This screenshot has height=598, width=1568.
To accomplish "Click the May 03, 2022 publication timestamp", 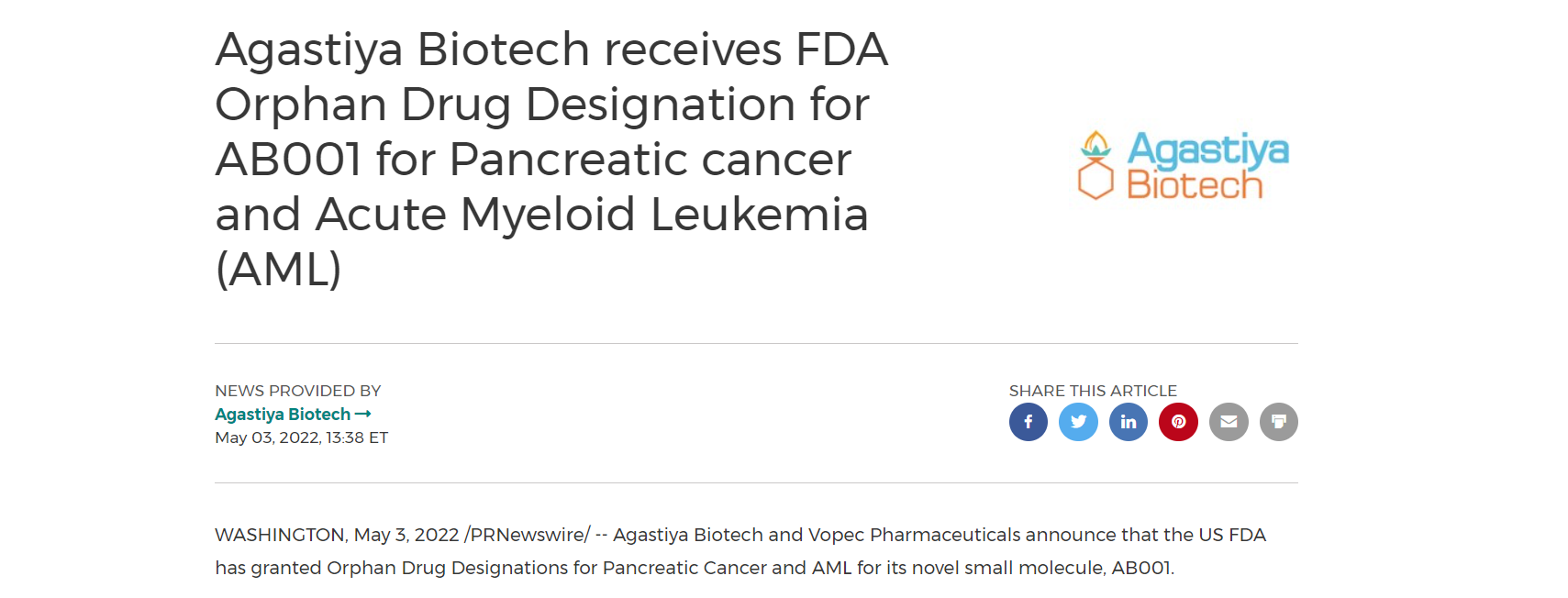I will pyautogui.click(x=301, y=437).
